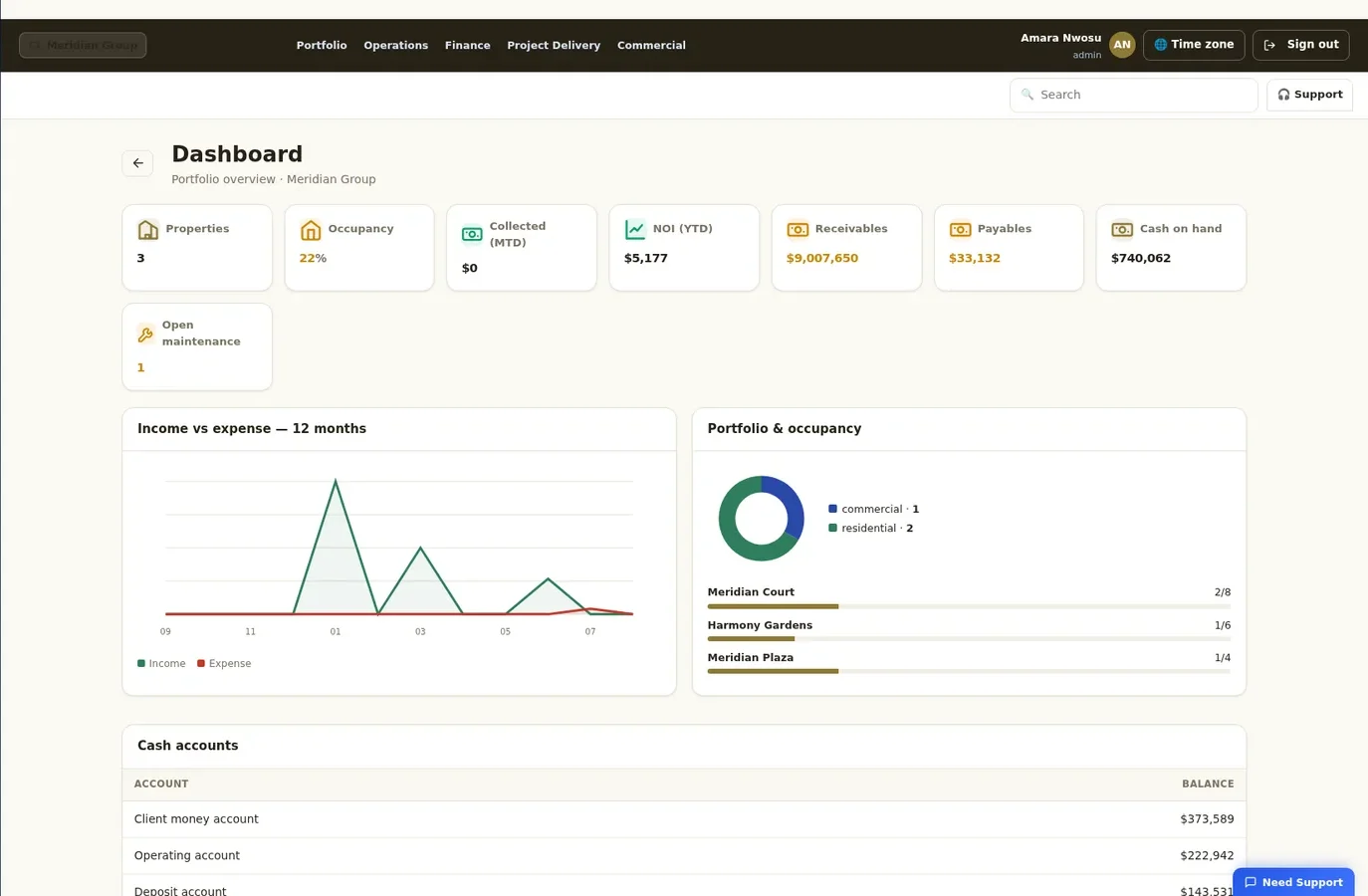
Task: Click the Payables money icon
Action: (x=960, y=230)
